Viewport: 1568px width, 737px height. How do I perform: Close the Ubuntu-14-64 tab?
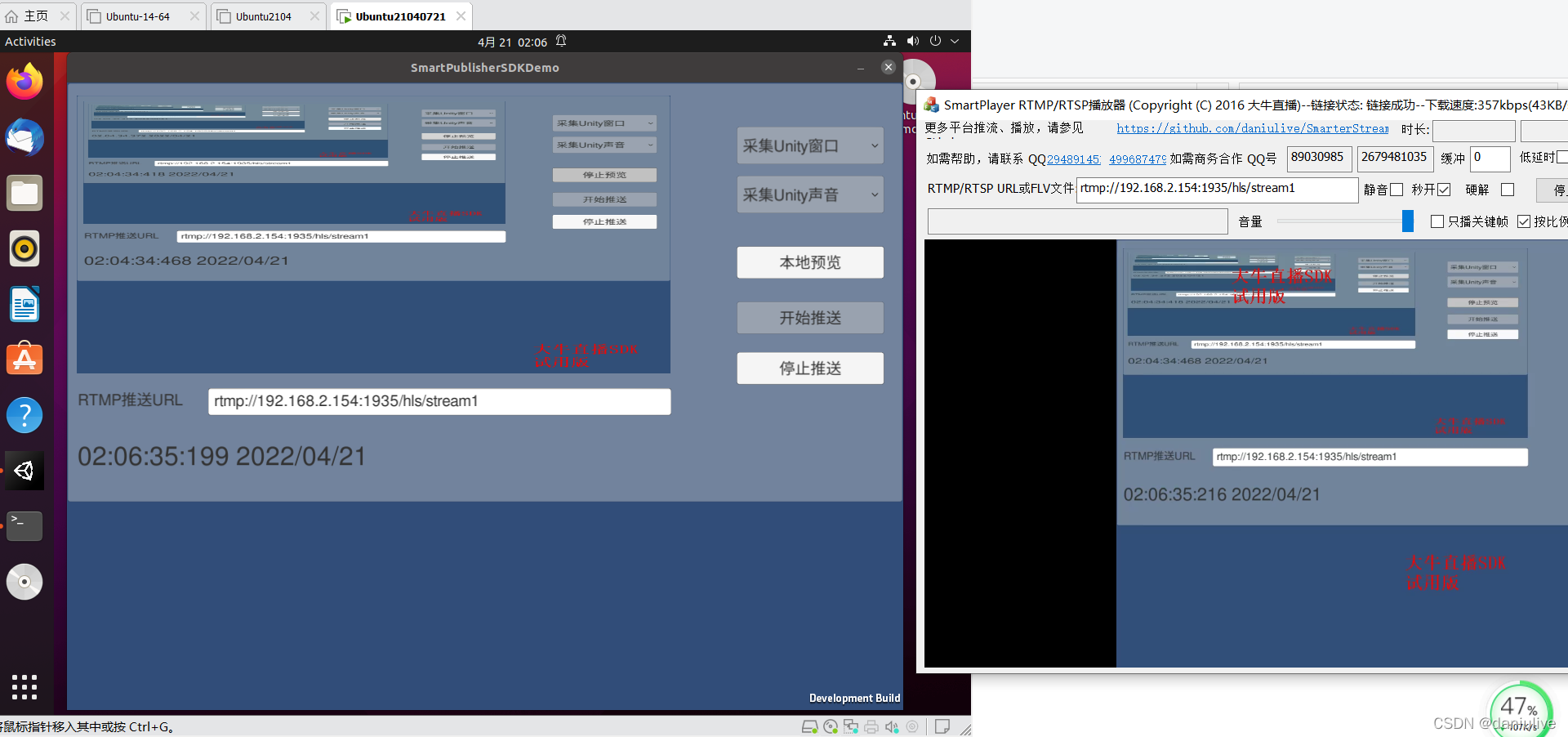click(194, 16)
